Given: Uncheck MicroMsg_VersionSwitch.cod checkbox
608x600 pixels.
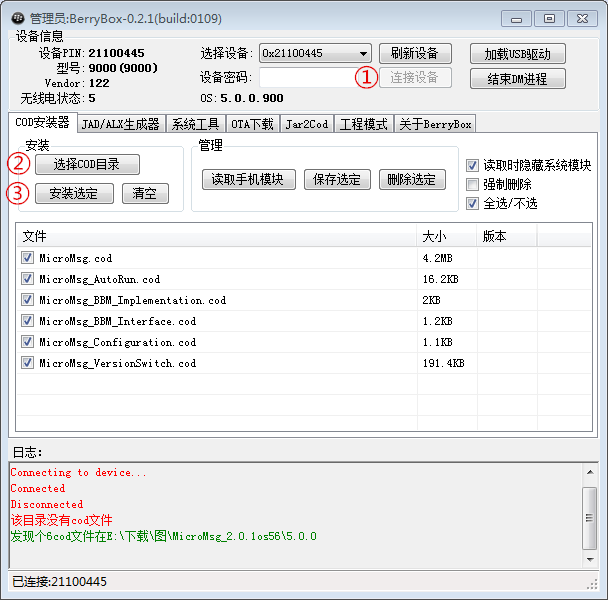Looking at the screenshot, I should [x=27, y=362].
